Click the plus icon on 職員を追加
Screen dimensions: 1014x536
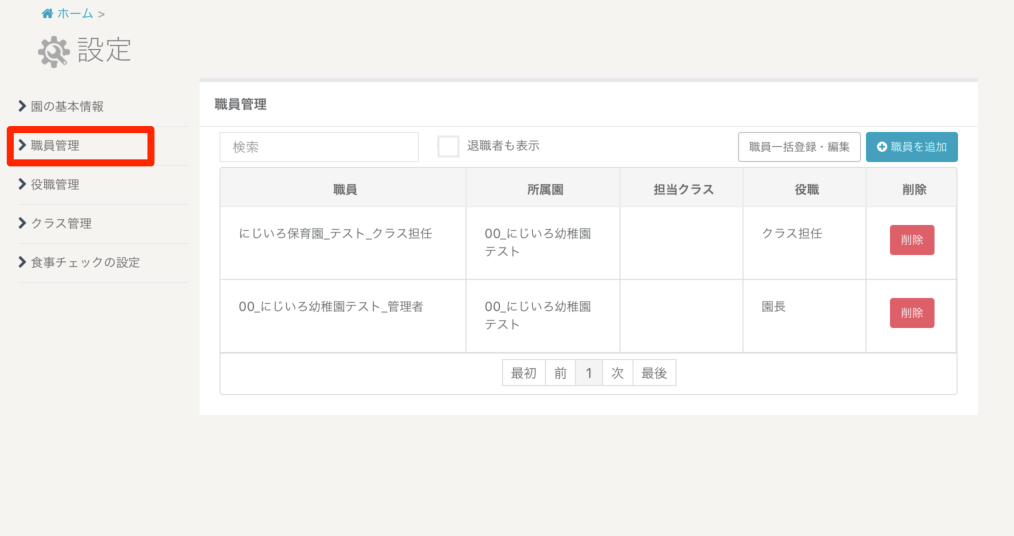[882, 147]
